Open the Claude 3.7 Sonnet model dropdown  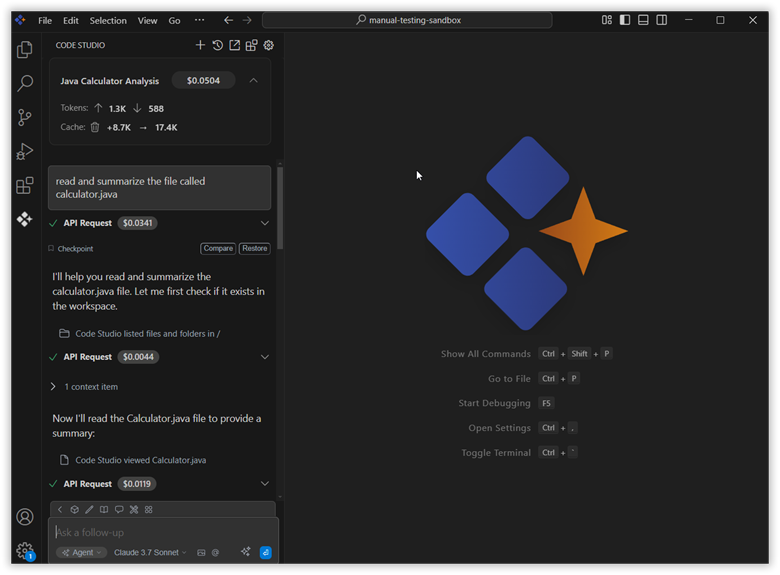click(x=150, y=552)
